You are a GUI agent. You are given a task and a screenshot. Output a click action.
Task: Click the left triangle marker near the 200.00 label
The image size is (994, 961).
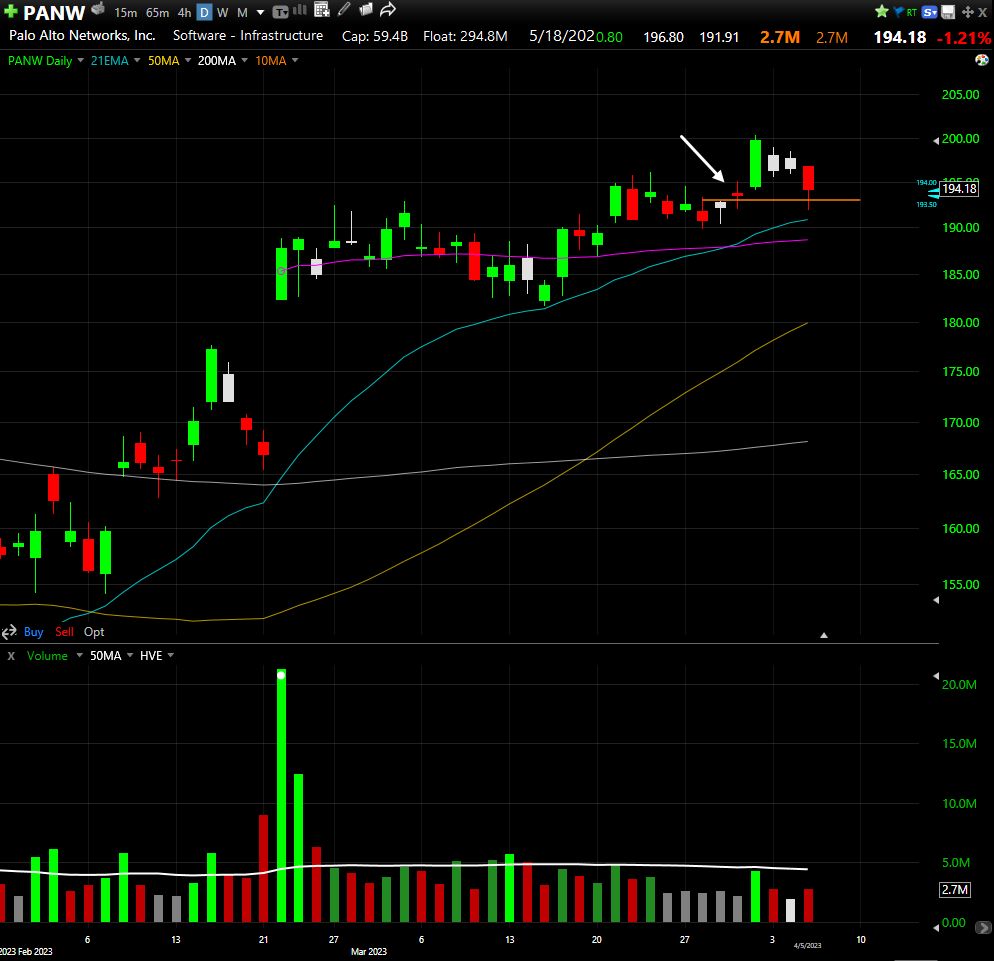[x=936, y=140]
